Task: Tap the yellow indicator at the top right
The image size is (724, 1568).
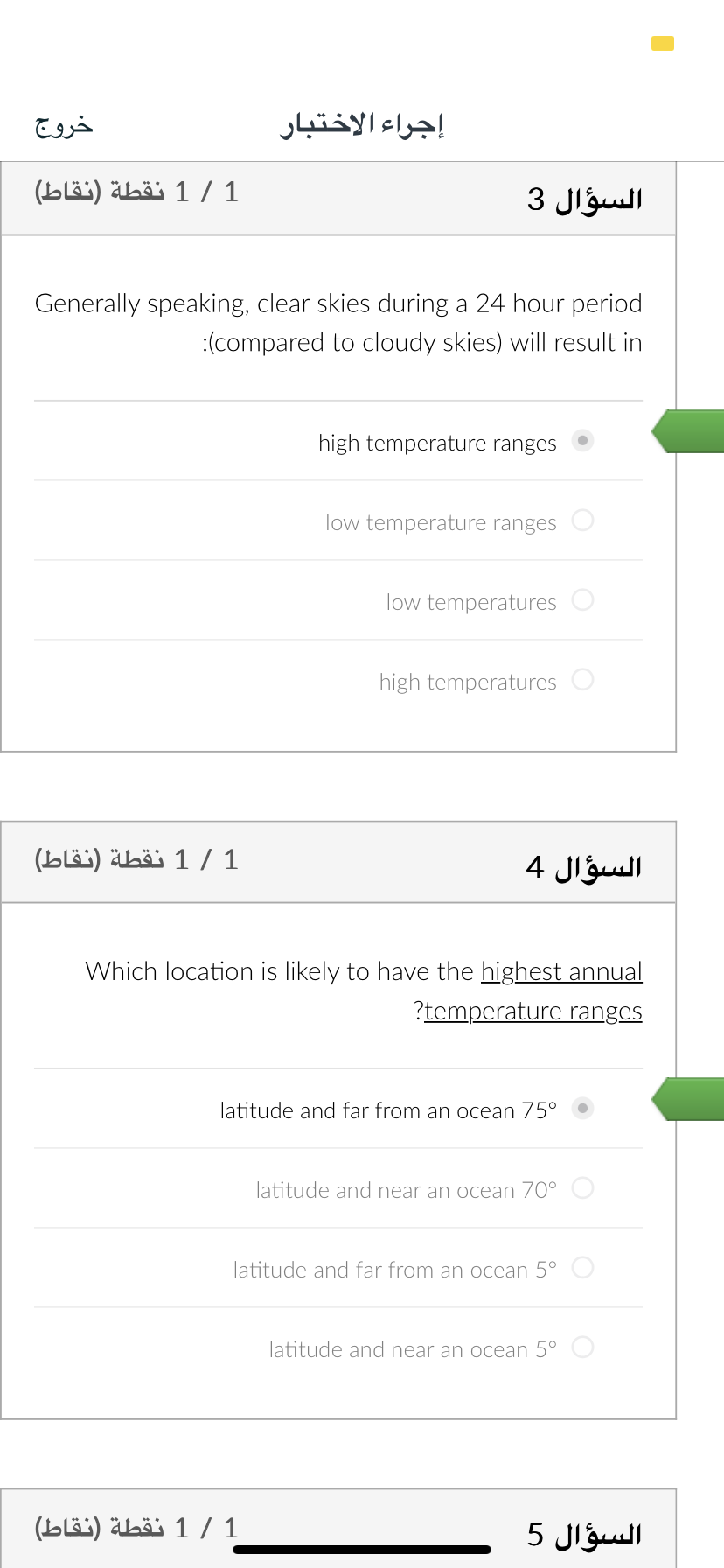Action: (663, 43)
